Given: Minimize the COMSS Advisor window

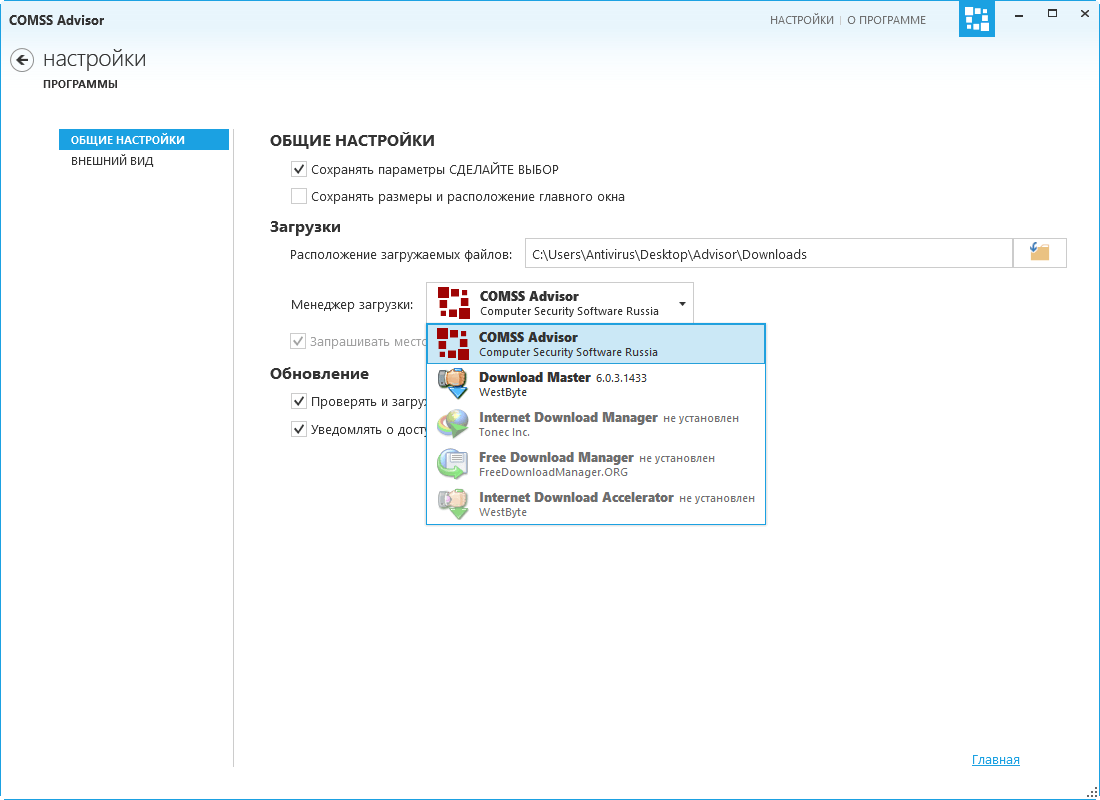Looking at the screenshot, I should 1019,14.
